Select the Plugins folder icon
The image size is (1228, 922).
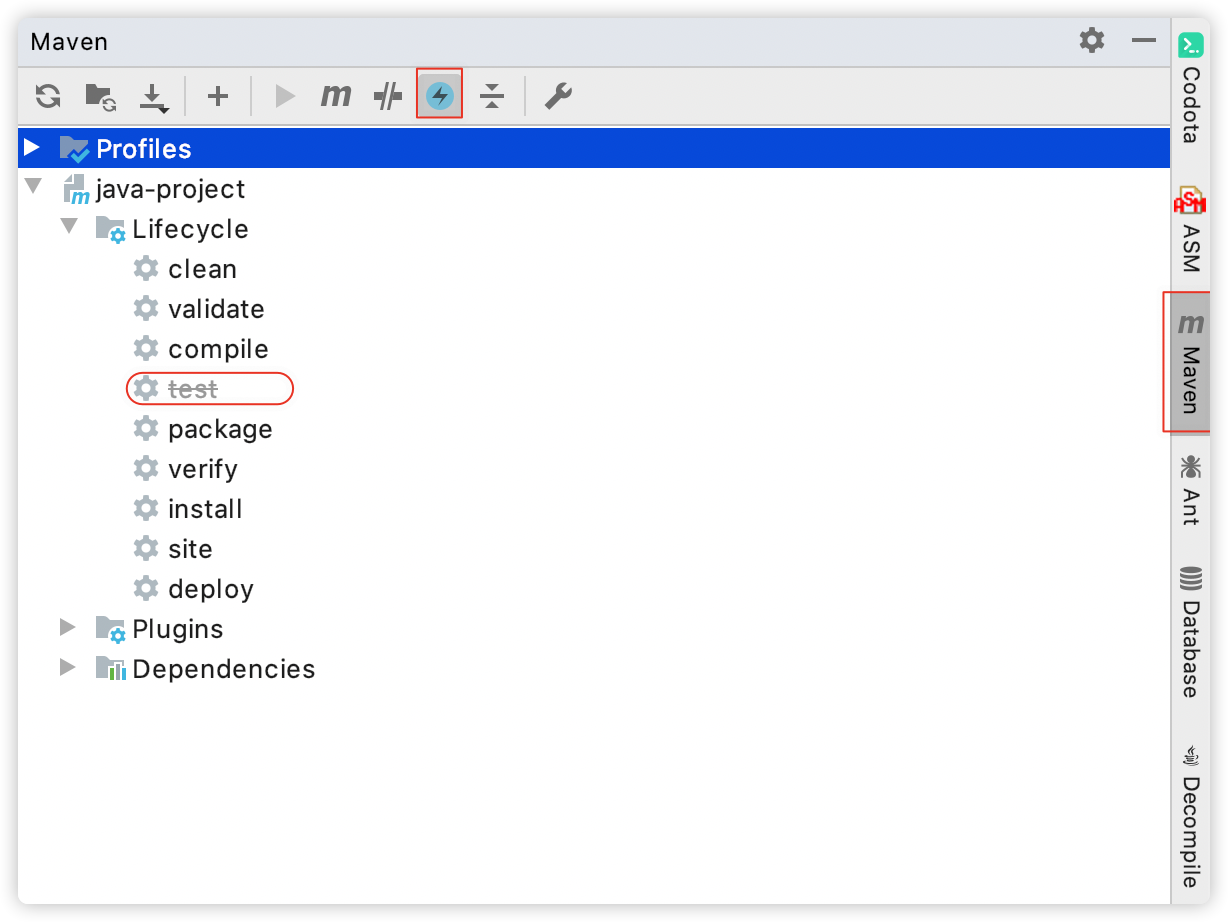(110, 629)
